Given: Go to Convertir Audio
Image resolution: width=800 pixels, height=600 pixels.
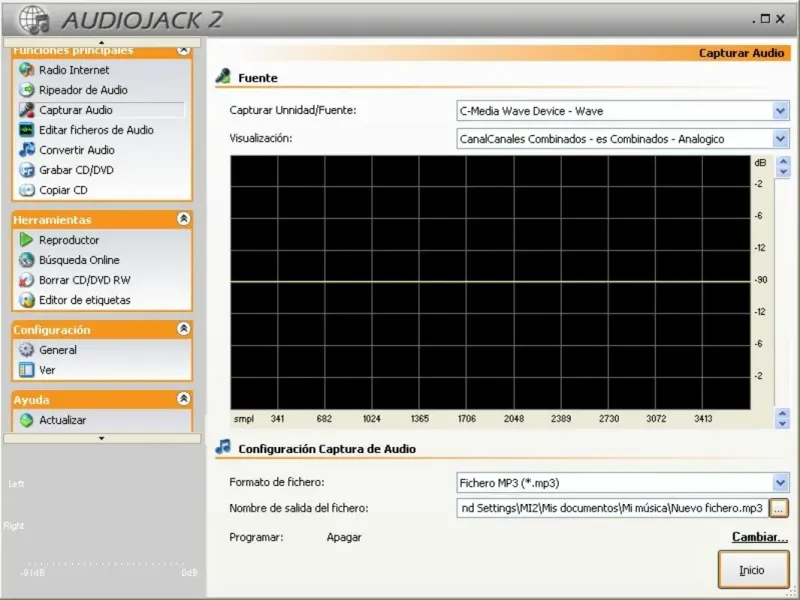Looking at the screenshot, I should (77, 150).
